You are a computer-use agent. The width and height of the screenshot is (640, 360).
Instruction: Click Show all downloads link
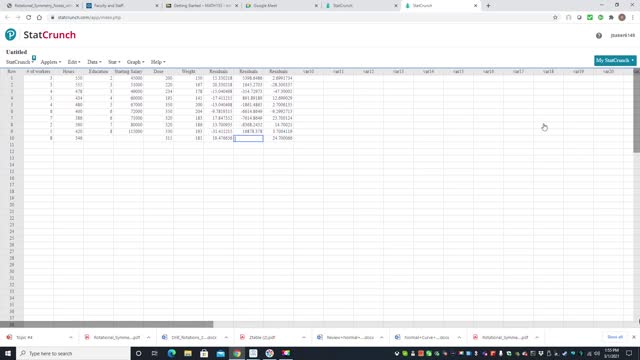[615, 337]
